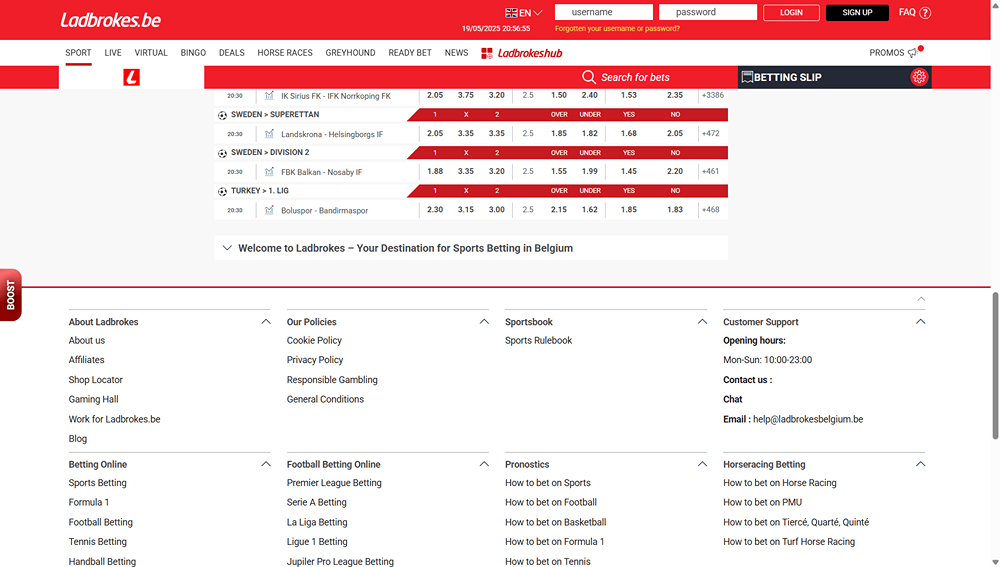
Task: Open the Greyhound menu tab
Action: (x=350, y=52)
